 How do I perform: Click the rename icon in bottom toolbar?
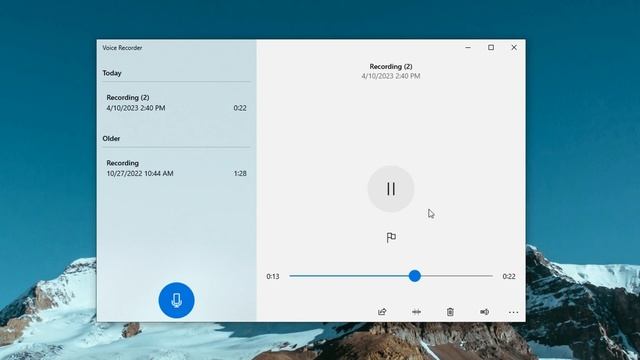[484, 312]
